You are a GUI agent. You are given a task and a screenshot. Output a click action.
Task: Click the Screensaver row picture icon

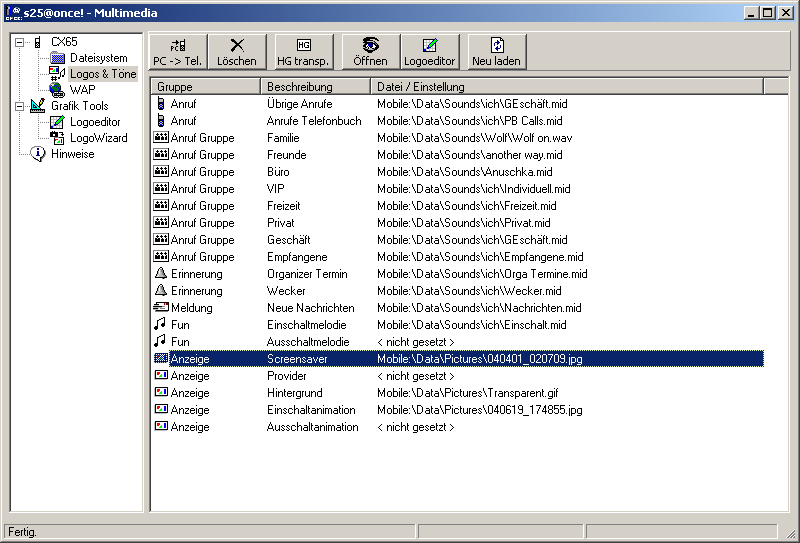tap(161, 358)
